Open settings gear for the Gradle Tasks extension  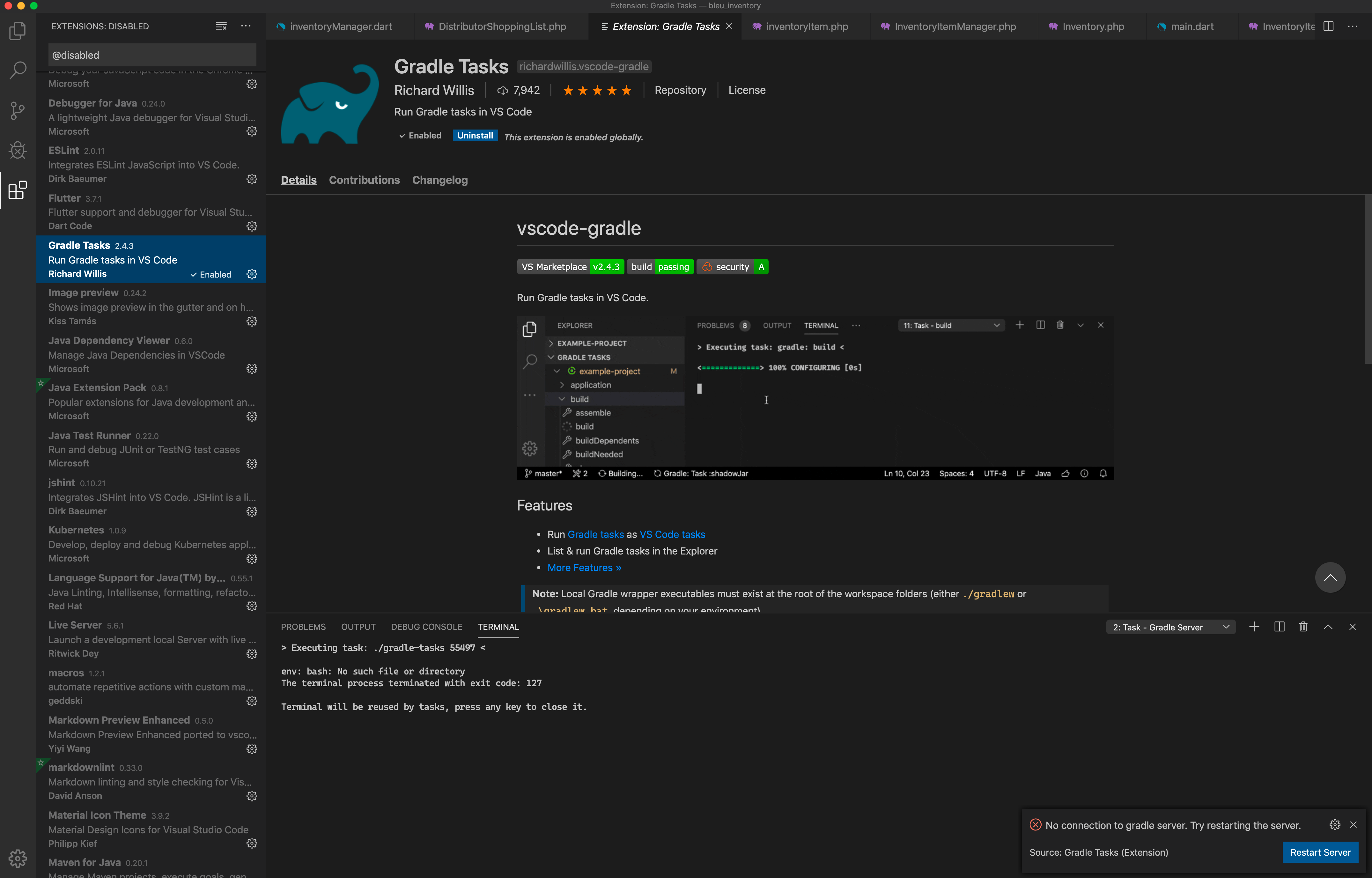252,274
